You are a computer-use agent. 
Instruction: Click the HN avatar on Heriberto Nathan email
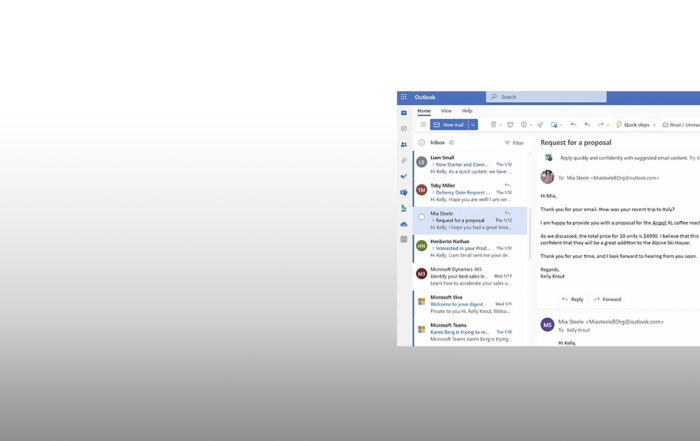tap(421, 245)
